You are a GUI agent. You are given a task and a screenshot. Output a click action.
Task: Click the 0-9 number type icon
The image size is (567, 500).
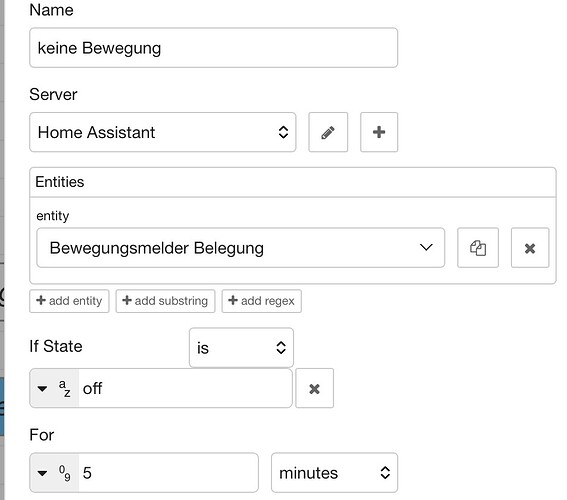pyautogui.click(x=65, y=473)
